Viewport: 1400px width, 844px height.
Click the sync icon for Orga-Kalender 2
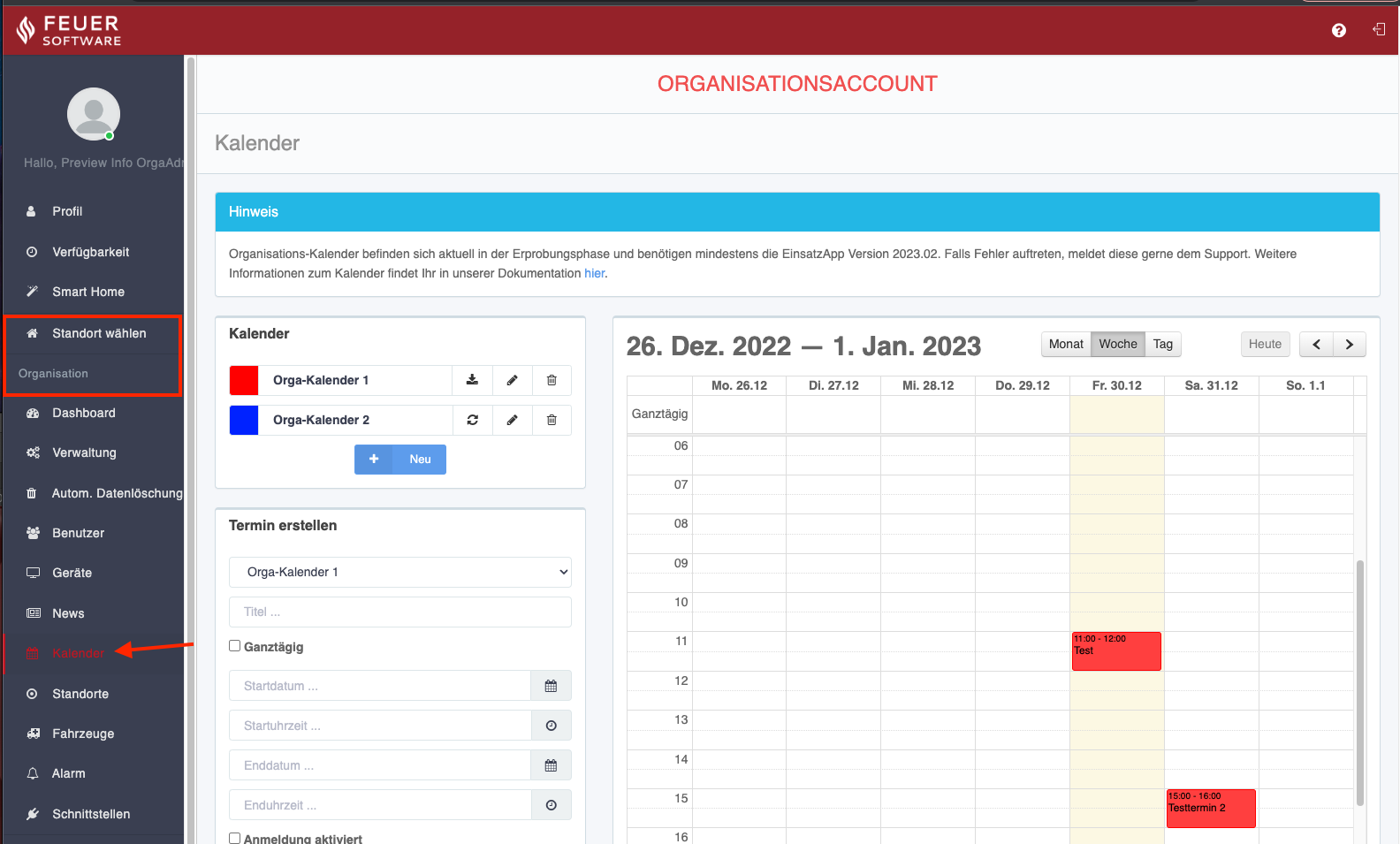tap(472, 420)
